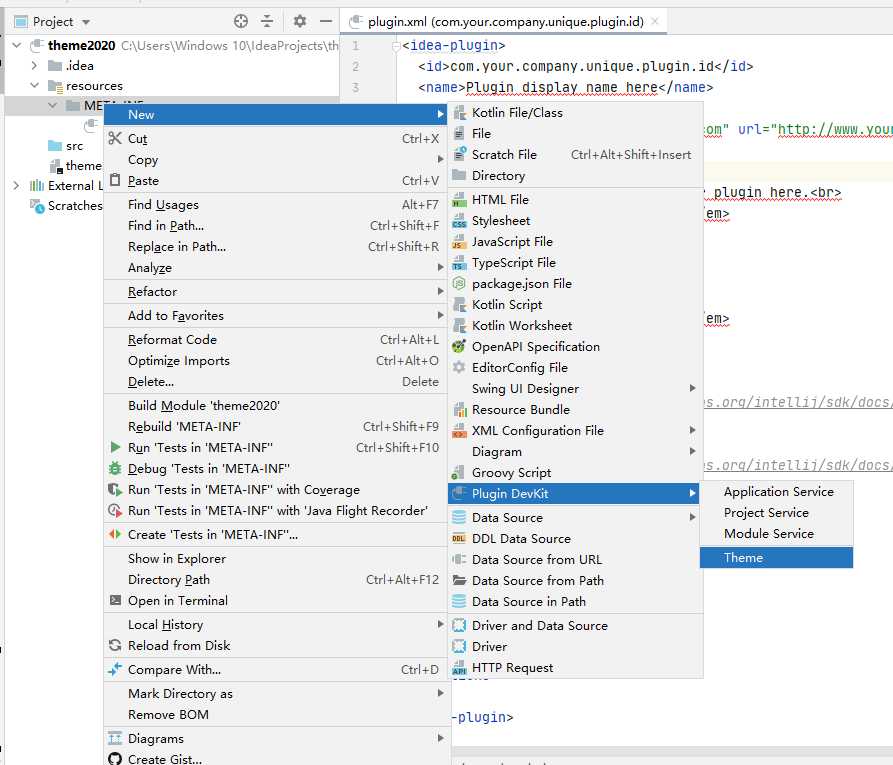Click Show in Explorer
The image size is (893, 765).
pos(275,559)
